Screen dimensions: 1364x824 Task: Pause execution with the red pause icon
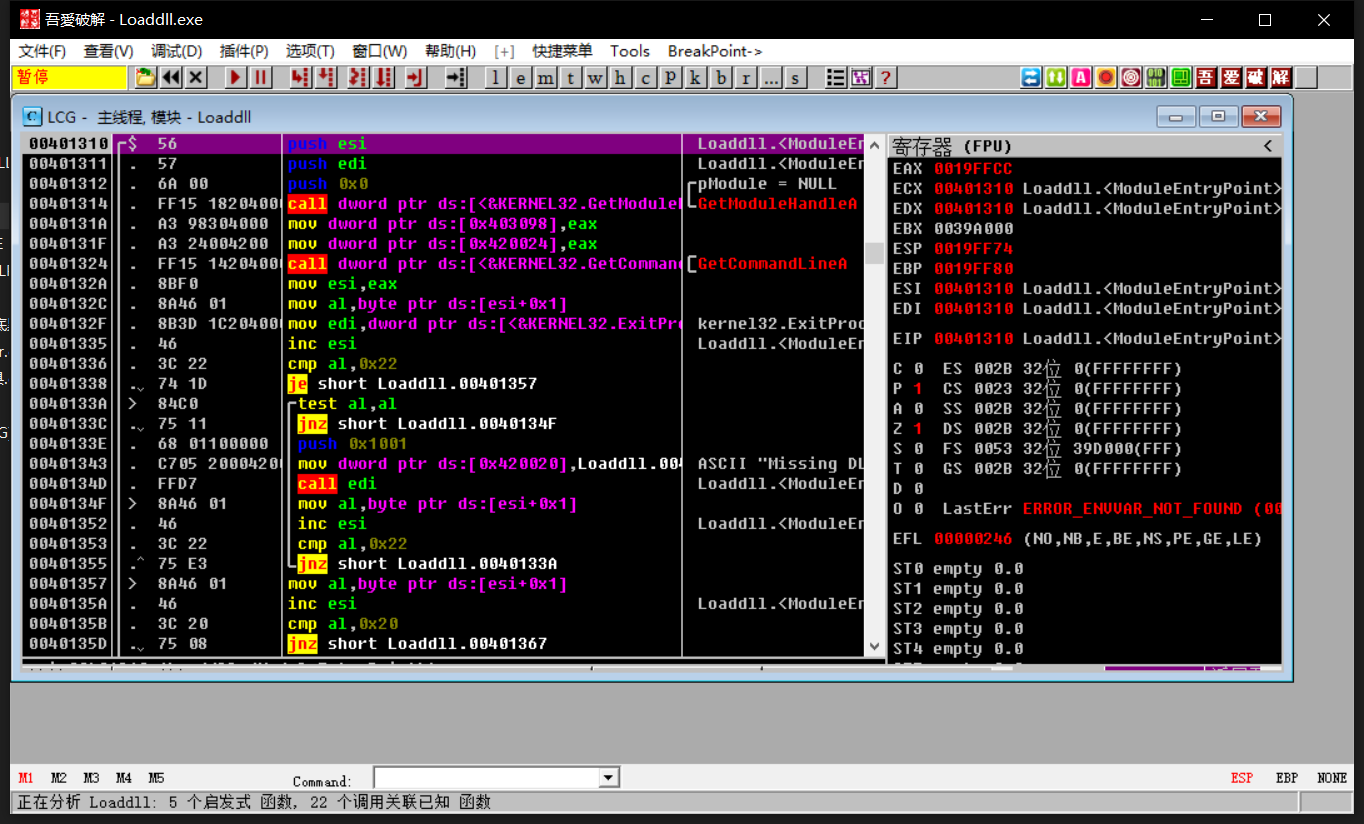tap(261, 77)
